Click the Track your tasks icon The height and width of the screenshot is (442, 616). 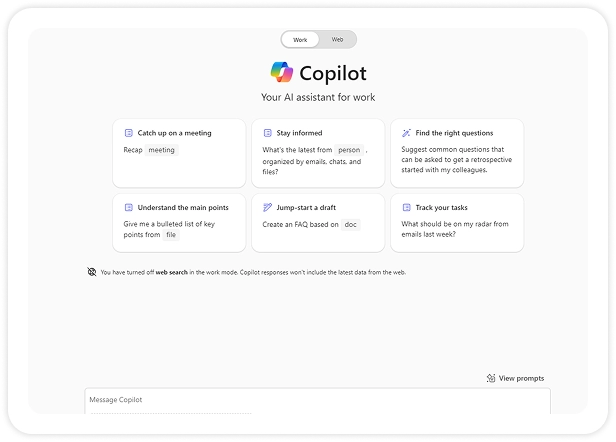click(406, 207)
